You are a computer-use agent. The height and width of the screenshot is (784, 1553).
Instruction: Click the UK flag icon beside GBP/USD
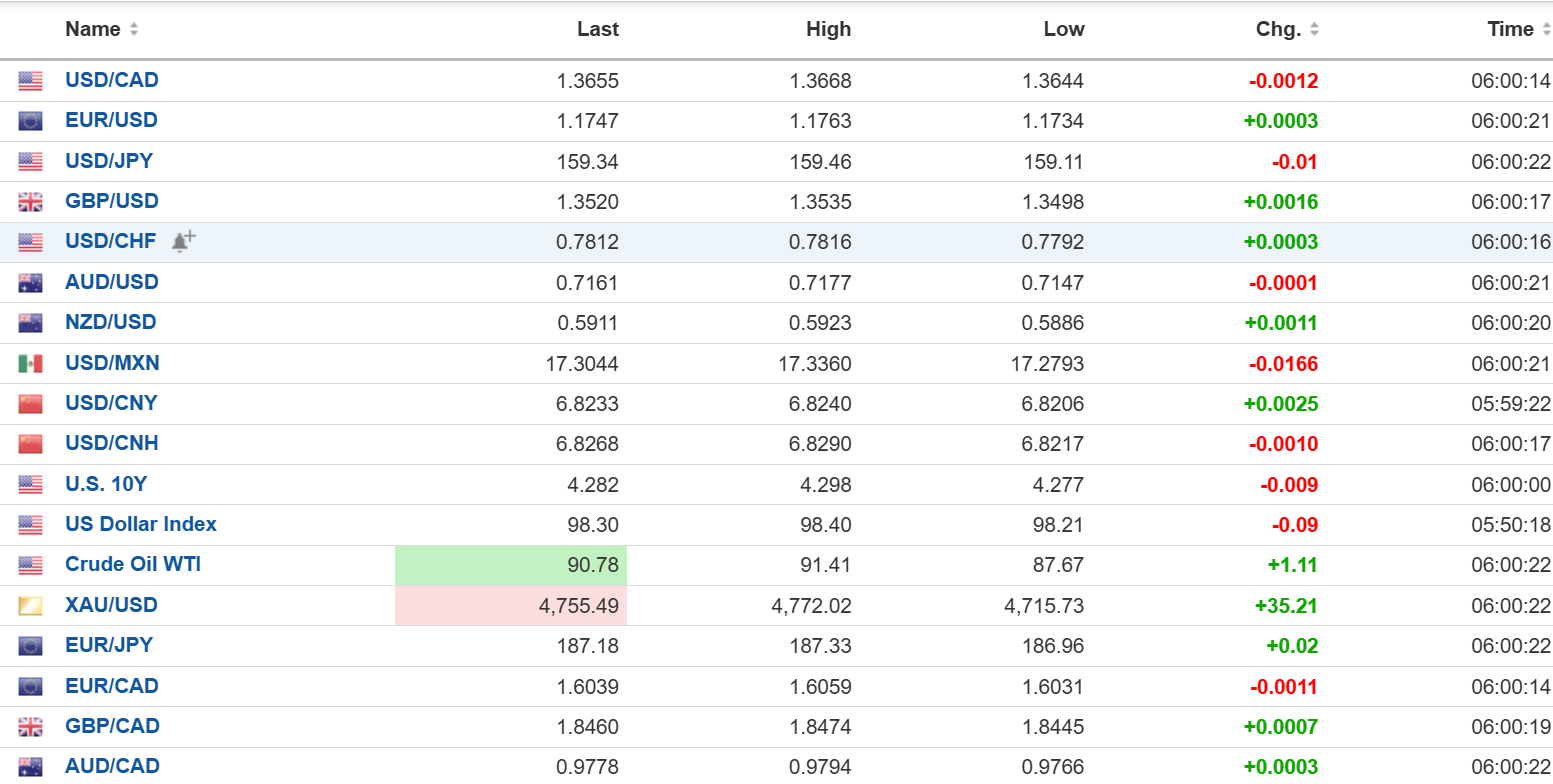[31, 202]
